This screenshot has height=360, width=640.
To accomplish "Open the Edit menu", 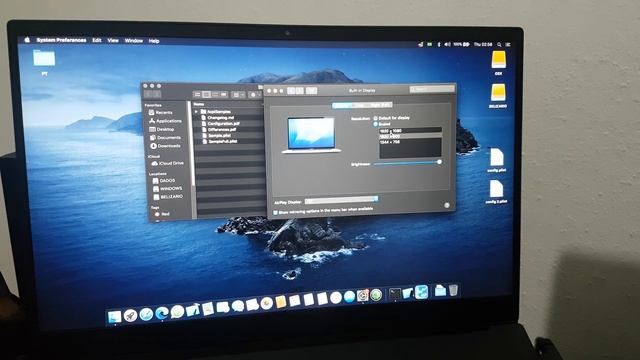I will point(97,40).
